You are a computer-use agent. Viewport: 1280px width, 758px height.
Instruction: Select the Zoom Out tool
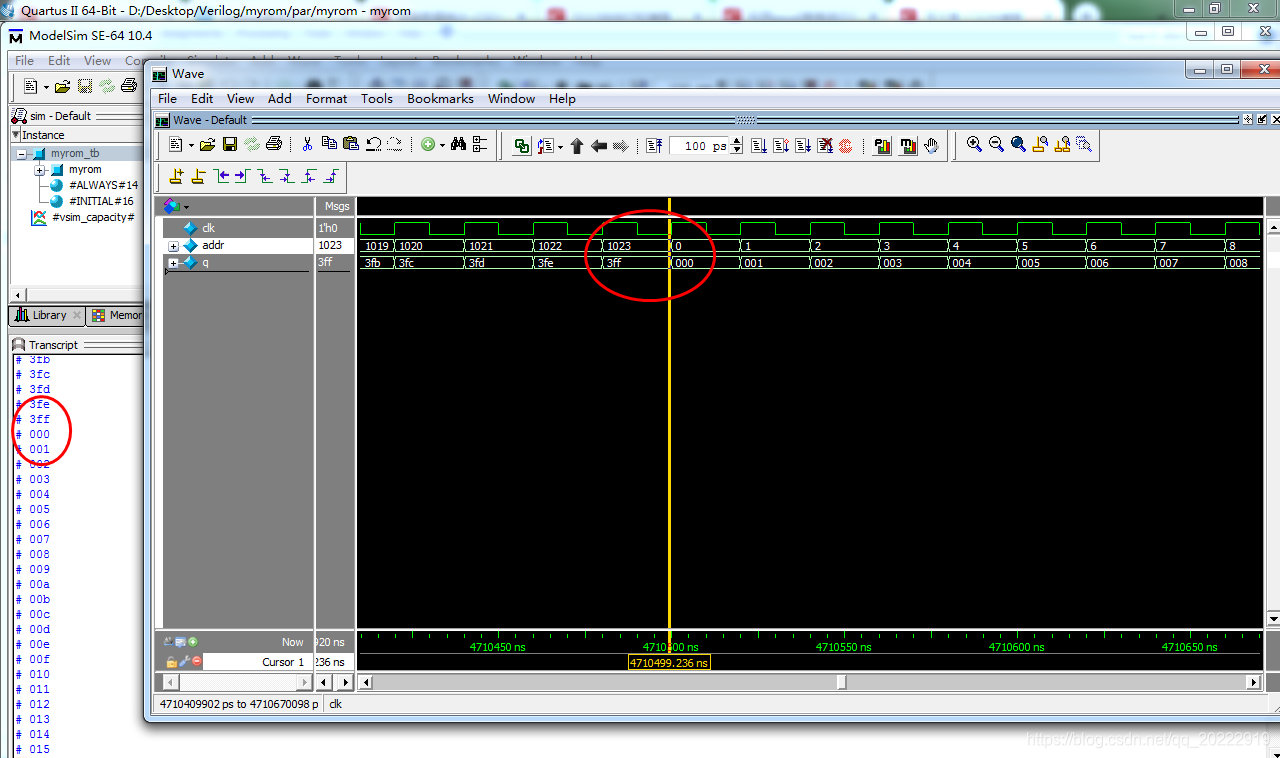(995, 145)
